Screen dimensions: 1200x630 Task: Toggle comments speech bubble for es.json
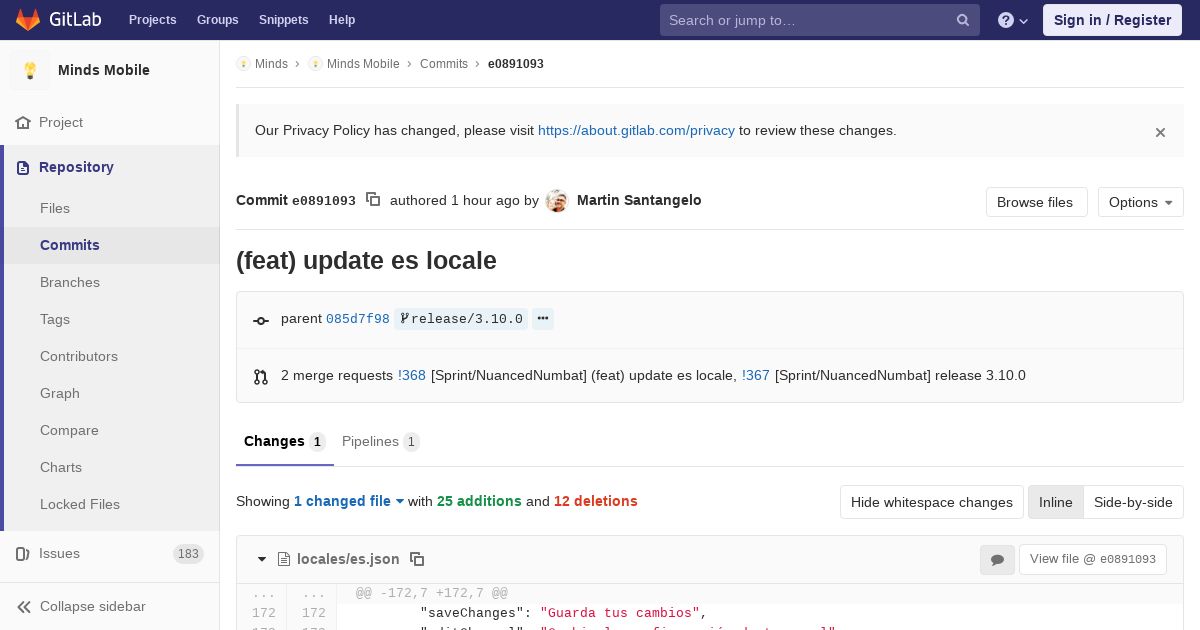click(x=997, y=560)
